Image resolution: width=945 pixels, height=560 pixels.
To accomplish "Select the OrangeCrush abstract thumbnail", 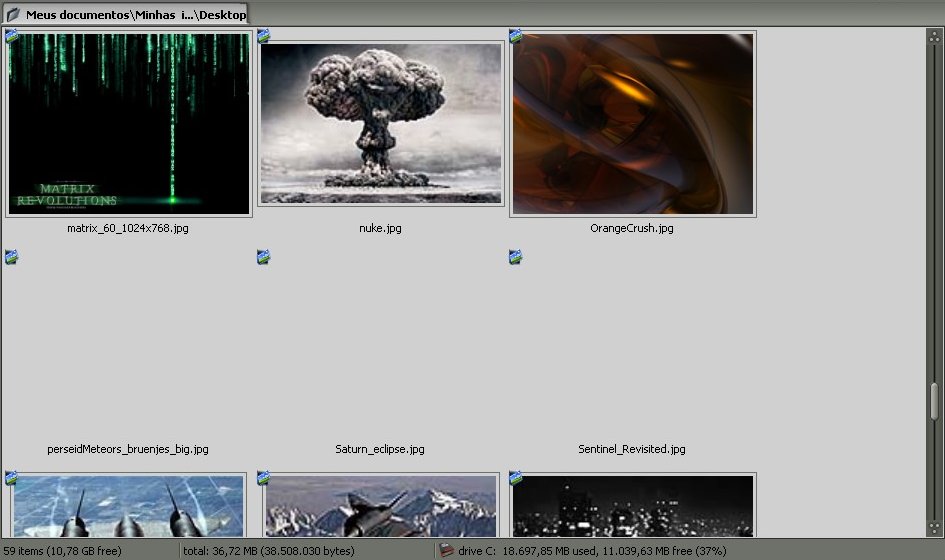I will [x=632, y=123].
